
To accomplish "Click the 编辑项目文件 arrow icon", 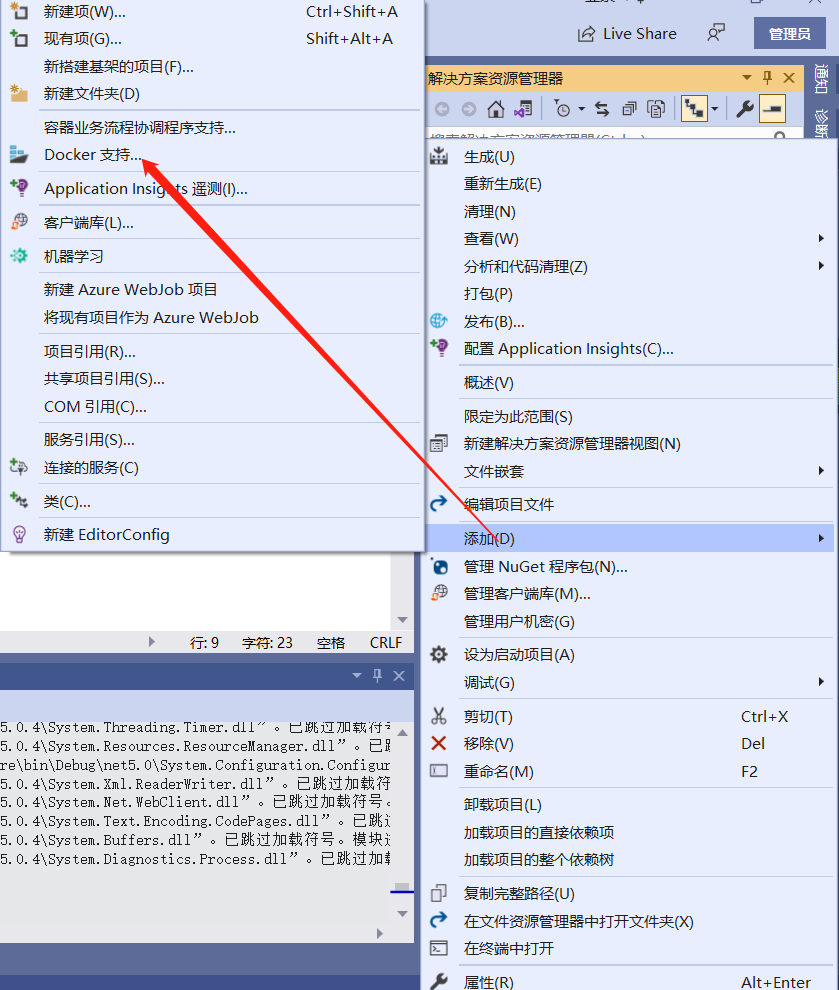I will pos(439,503).
